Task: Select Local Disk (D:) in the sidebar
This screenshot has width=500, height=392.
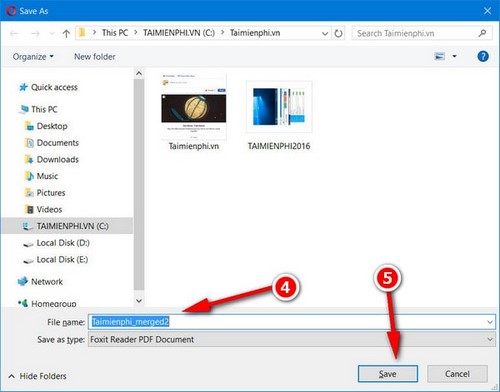Action: [56, 243]
